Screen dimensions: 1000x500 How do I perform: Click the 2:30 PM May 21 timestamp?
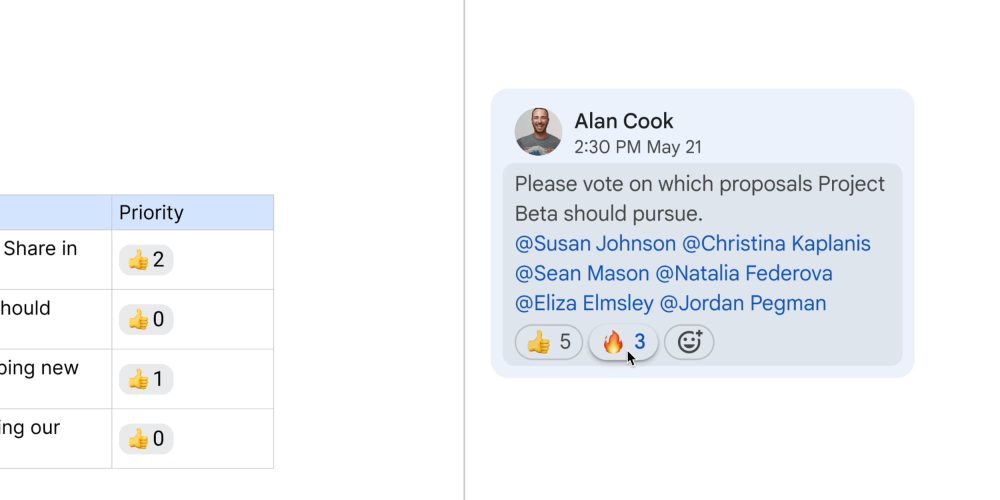[638, 147]
